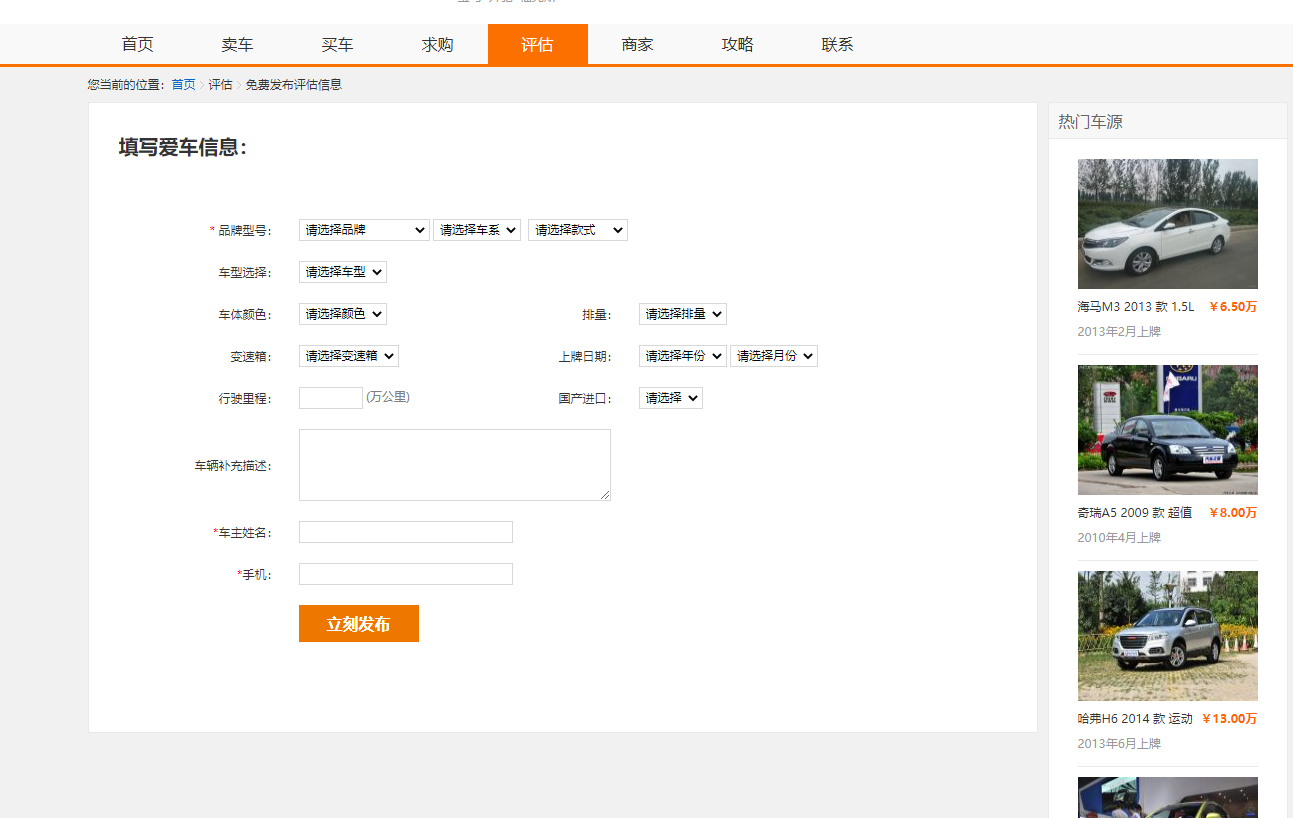Open the 请选择车型 vehicle type dropdown
1293x818 pixels.
tap(342, 271)
